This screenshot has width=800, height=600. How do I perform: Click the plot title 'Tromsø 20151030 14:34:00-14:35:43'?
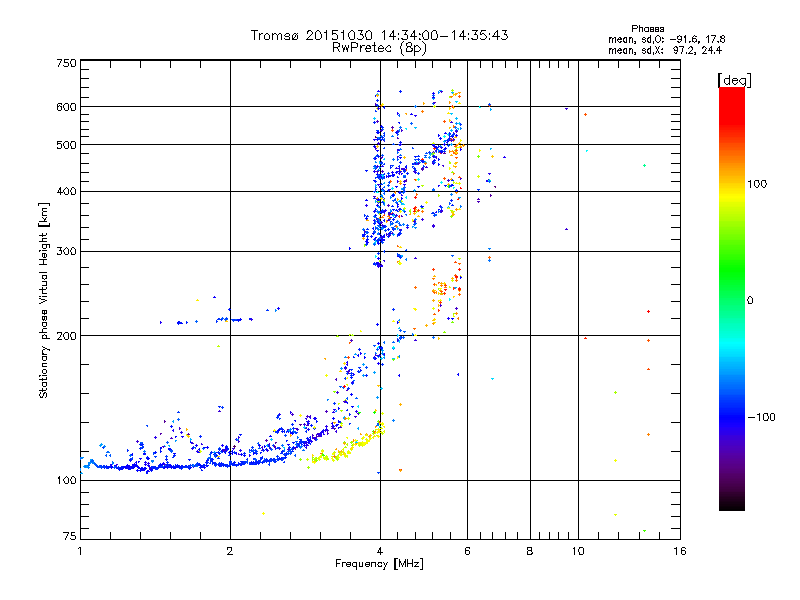pyautogui.click(x=379, y=35)
